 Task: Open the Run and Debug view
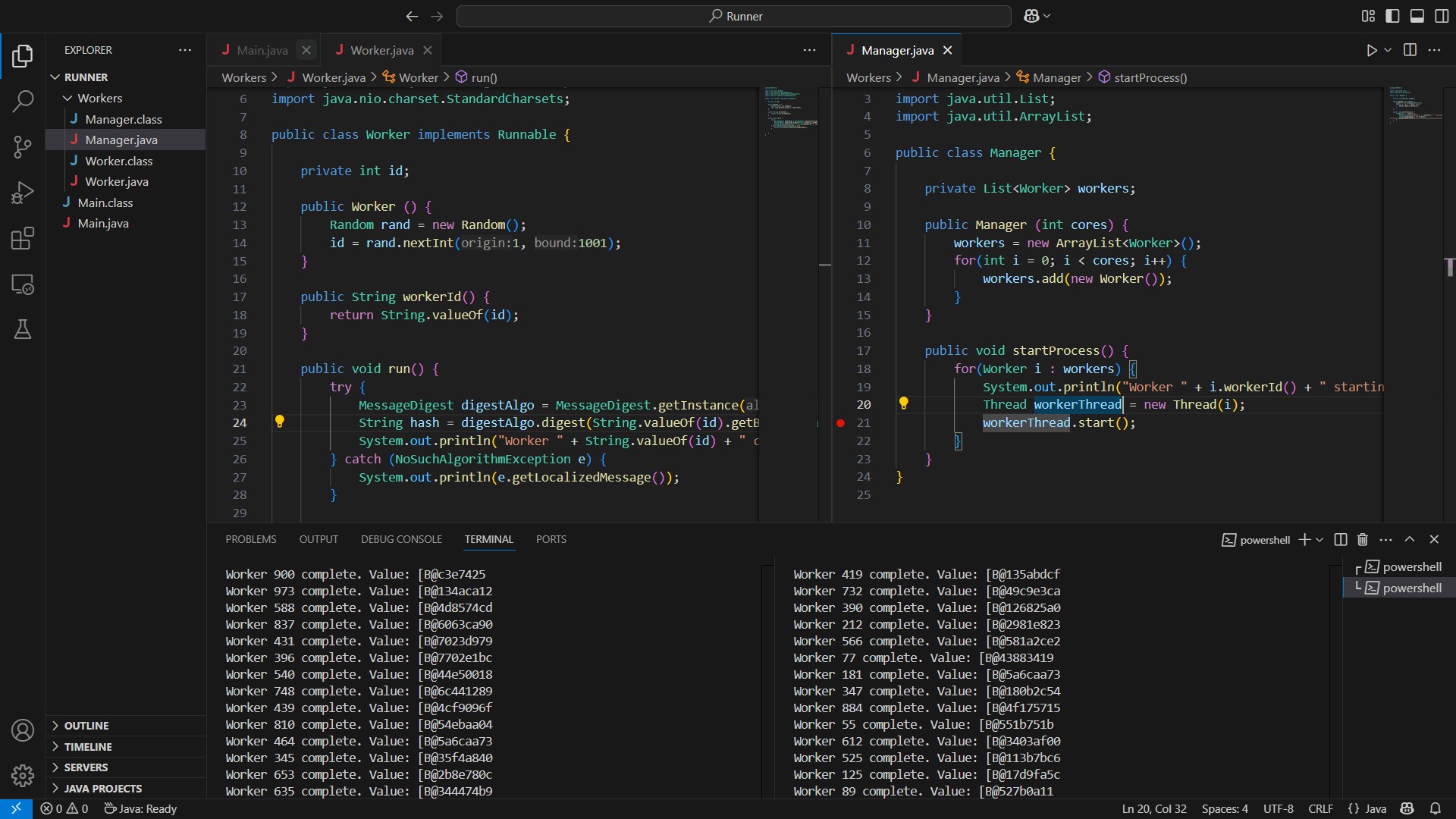click(23, 193)
